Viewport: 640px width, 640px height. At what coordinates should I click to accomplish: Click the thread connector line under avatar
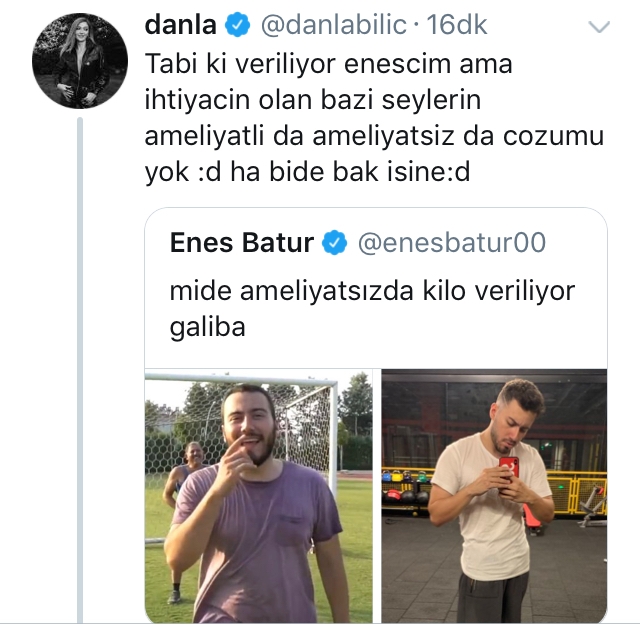coord(80,370)
